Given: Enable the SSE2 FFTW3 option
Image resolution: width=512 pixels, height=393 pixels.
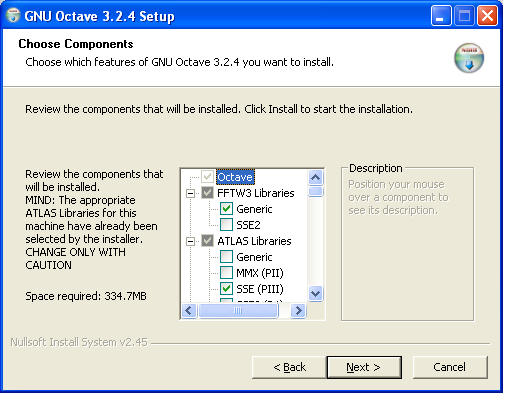Looking at the screenshot, I should tap(226, 225).
